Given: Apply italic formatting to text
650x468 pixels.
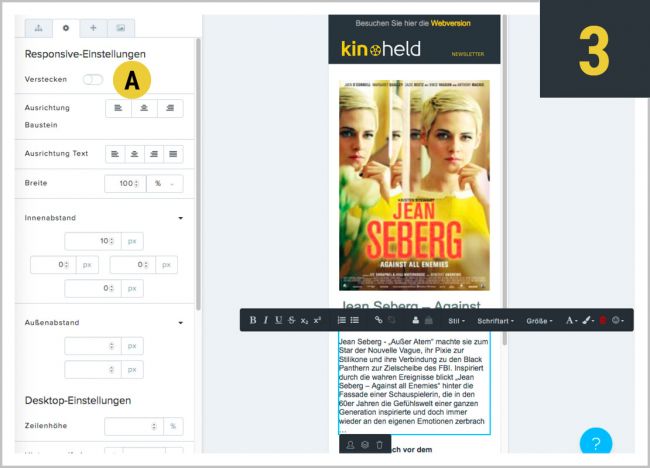Looking at the screenshot, I should (x=265, y=320).
